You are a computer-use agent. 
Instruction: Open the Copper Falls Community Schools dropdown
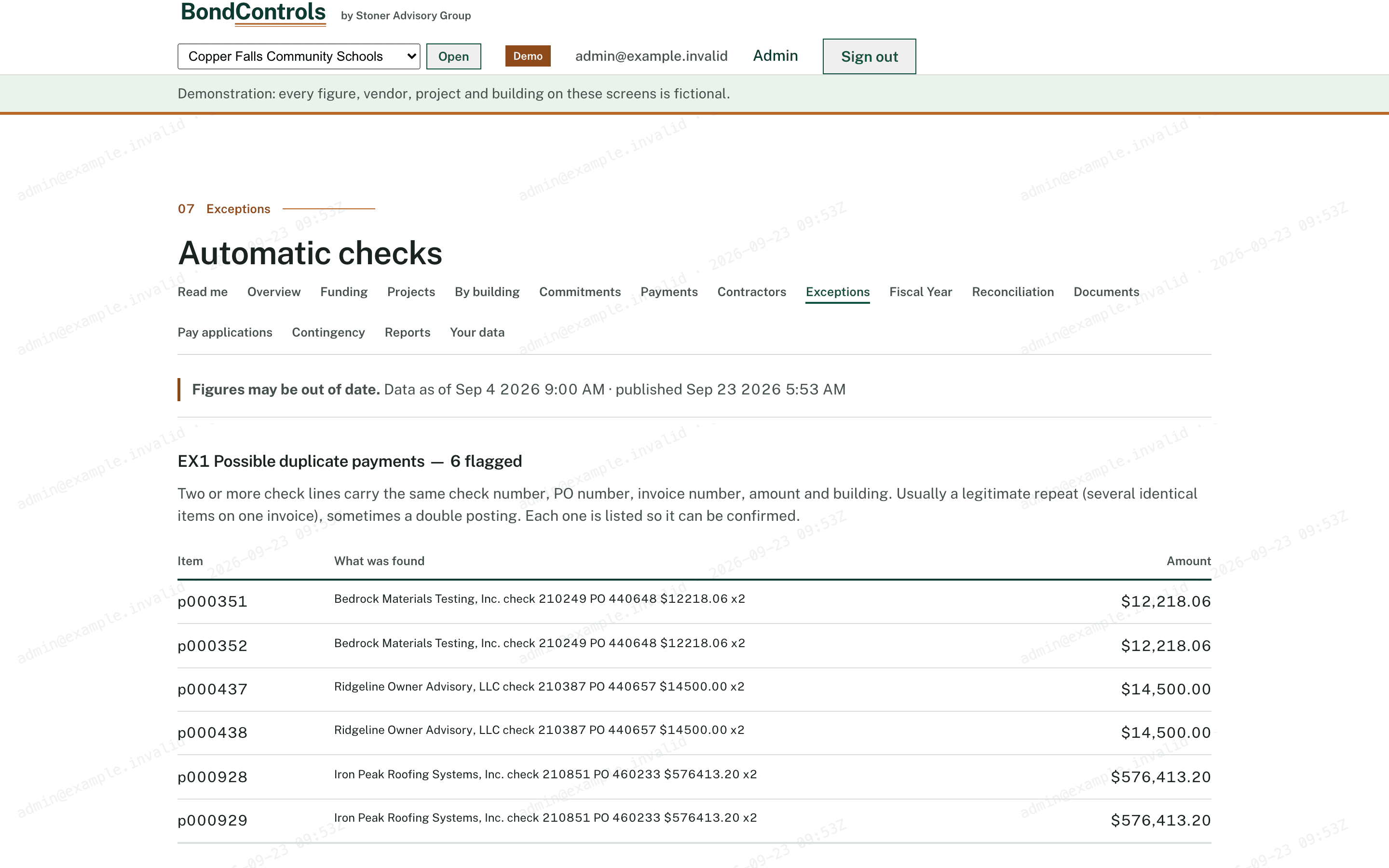coord(299,56)
